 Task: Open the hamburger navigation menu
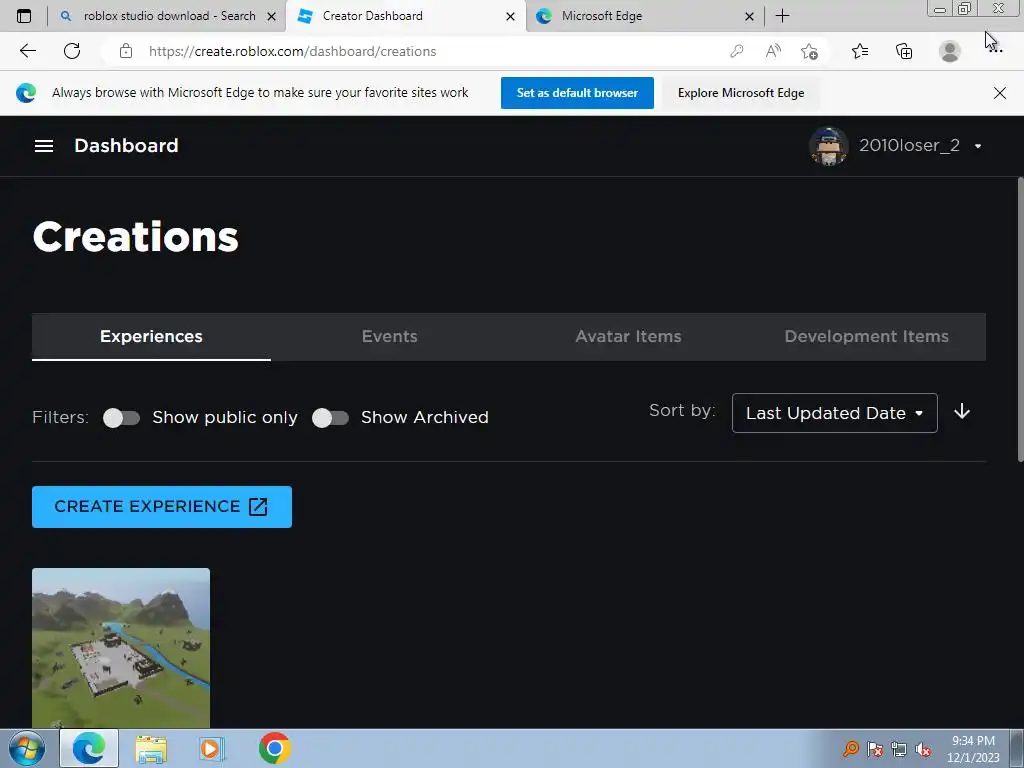pyautogui.click(x=44, y=146)
